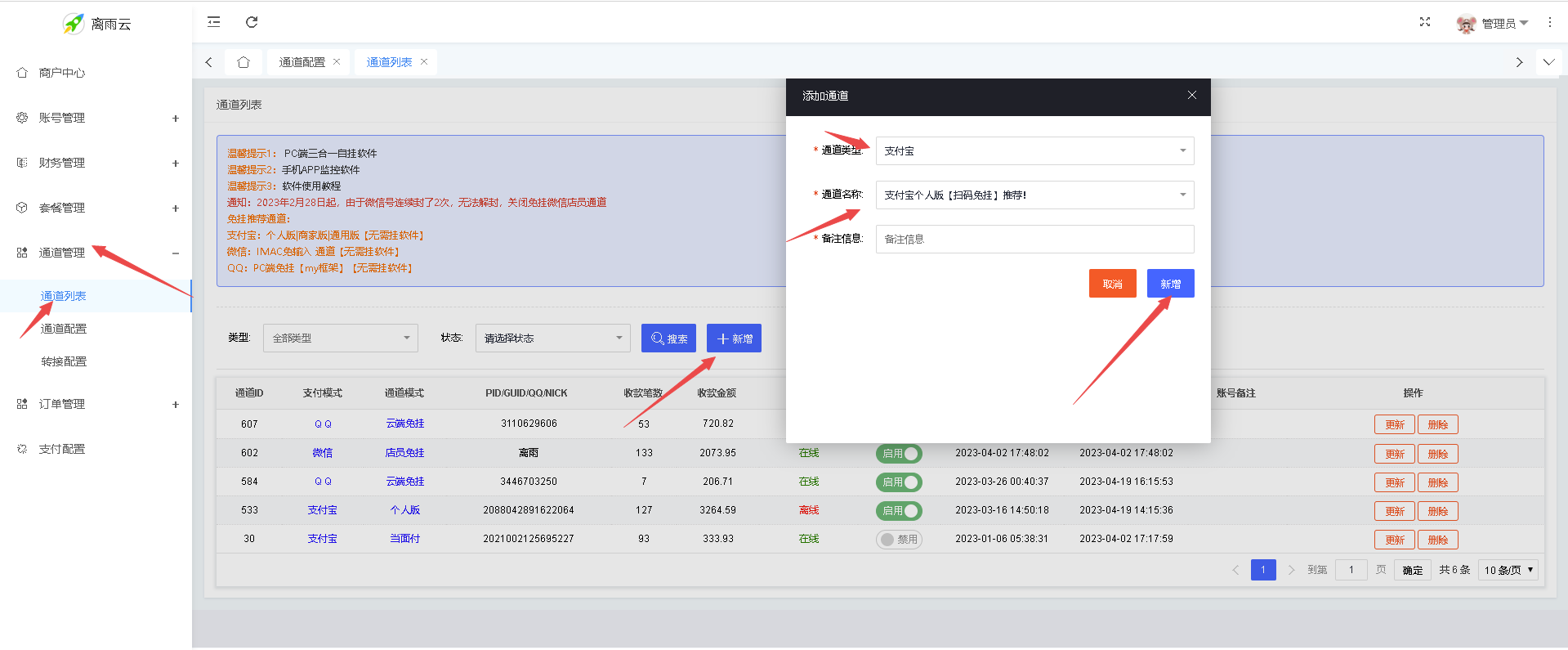Click 删除 for channel 30

coord(1438,540)
